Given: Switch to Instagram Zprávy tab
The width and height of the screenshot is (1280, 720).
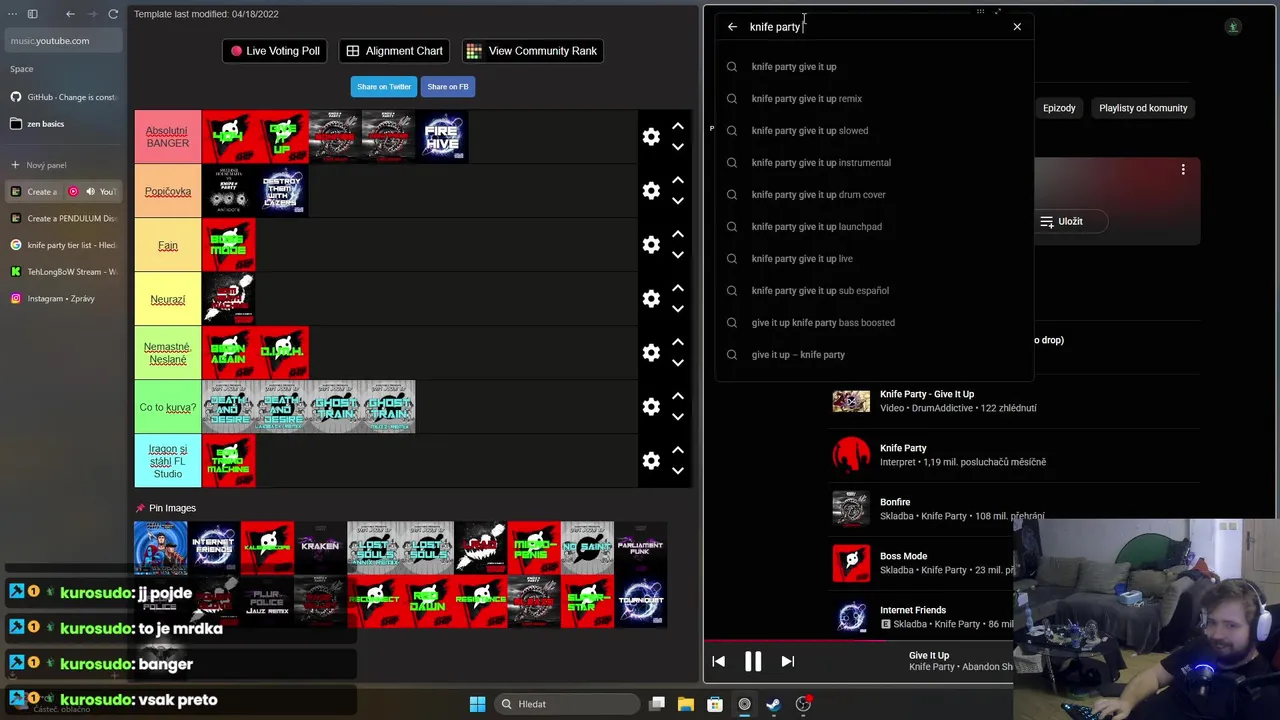Looking at the screenshot, I should click(64, 299).
